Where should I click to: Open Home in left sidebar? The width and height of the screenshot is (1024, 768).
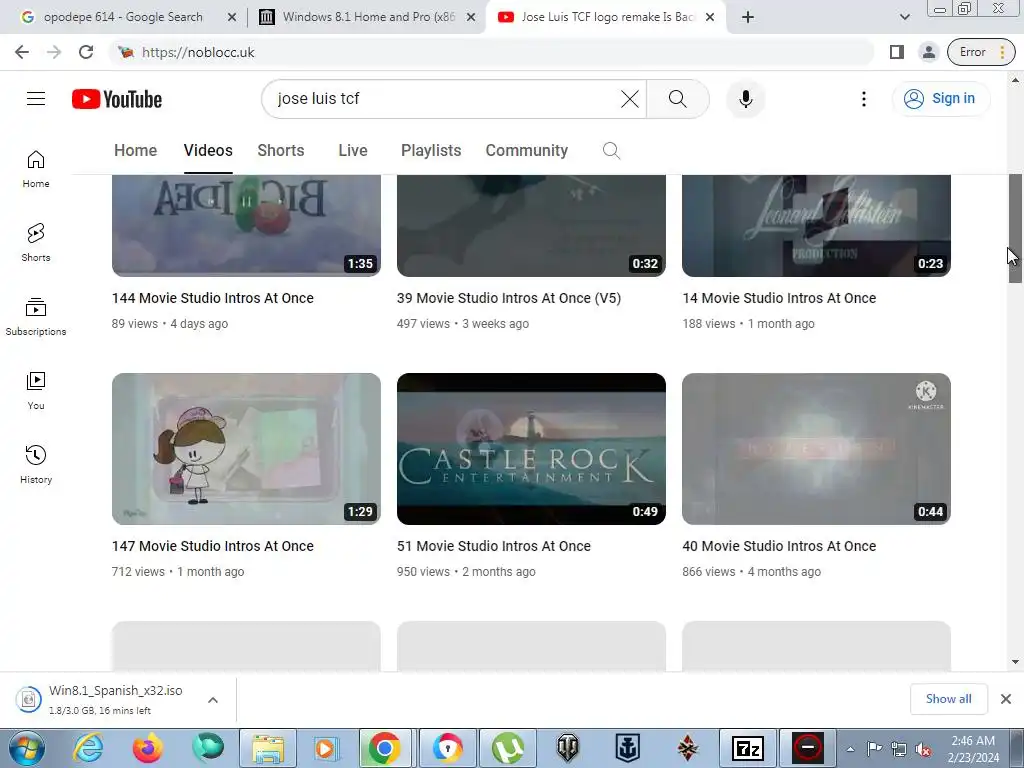36,169
